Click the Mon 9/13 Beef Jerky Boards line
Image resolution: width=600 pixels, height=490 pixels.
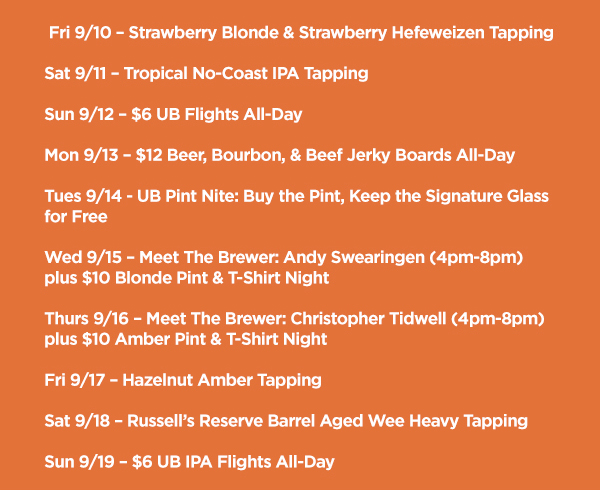point(280,155)
